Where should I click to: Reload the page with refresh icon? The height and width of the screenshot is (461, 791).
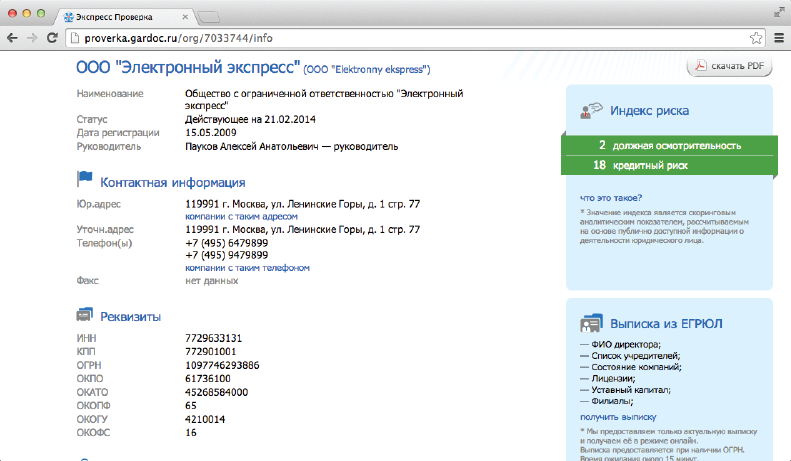click(x=52, y=38)
